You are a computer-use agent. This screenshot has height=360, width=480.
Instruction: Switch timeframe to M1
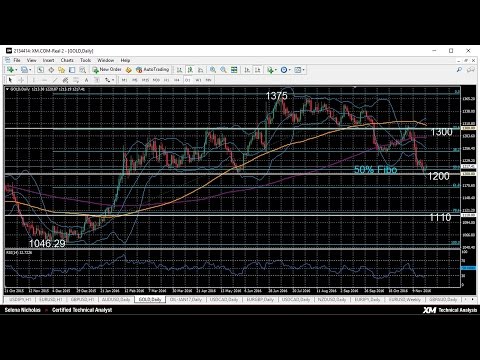(124, 80)
